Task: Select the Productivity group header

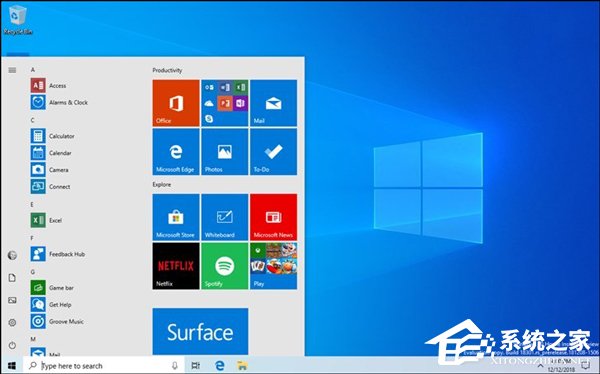Action: tap(167, 70)
